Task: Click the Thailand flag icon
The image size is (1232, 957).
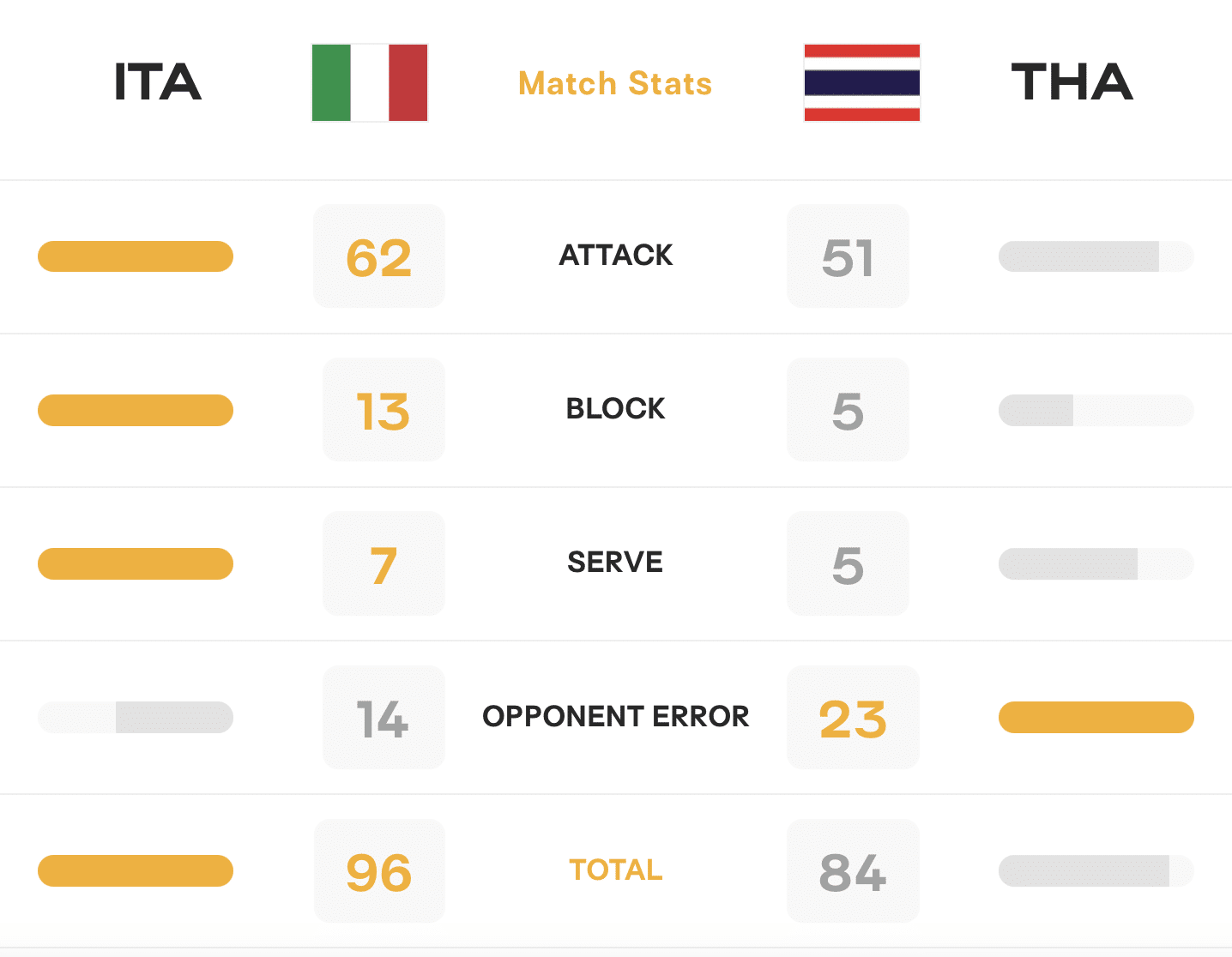Action: (x=861, y=83)
